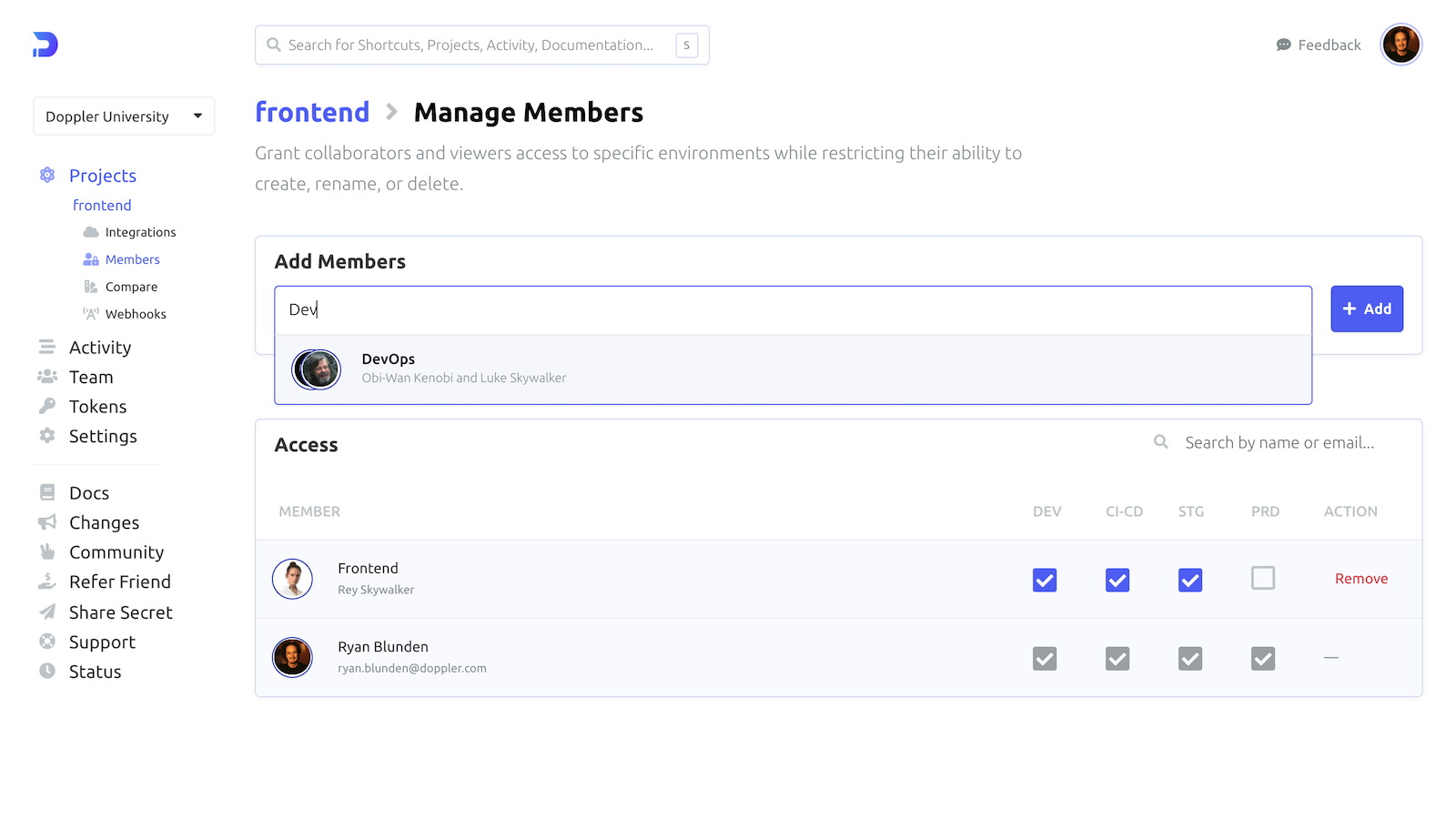The width and height of the screenshot is (1456, 819).
Task: Click ryan.blunden@doppler.com email text
Action: [x=411, y=668]
